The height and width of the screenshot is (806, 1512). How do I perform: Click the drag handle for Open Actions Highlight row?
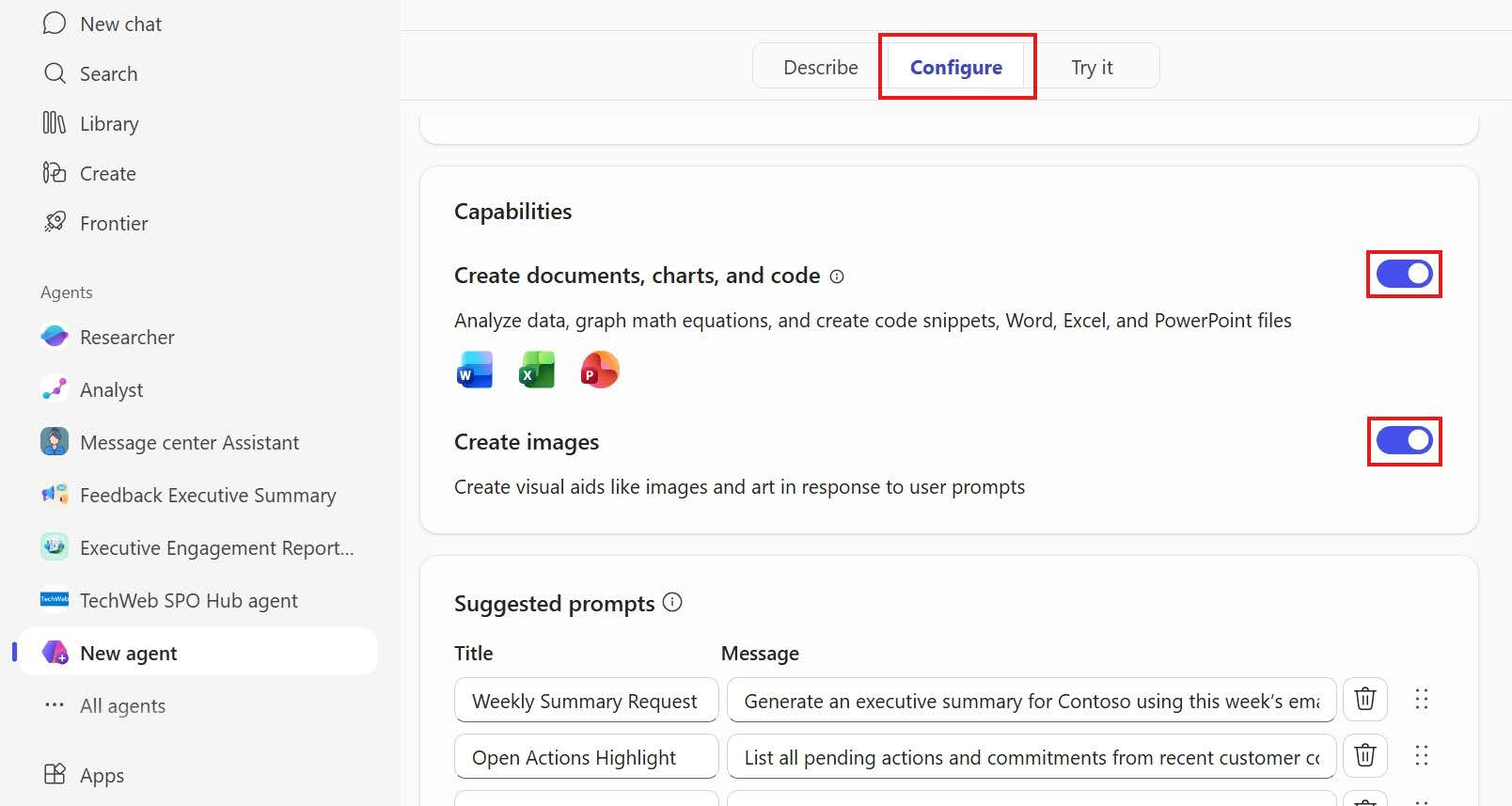tap(1422, 756)
